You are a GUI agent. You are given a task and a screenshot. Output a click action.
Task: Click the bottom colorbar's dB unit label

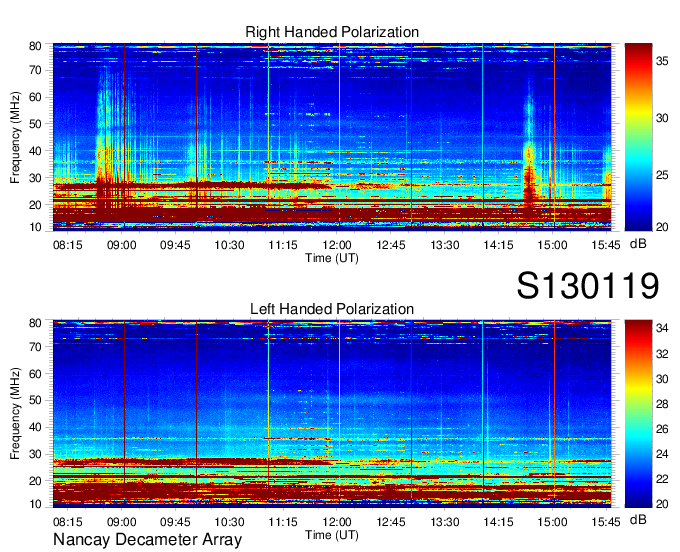pyautogui.click(x=638, y=519)
